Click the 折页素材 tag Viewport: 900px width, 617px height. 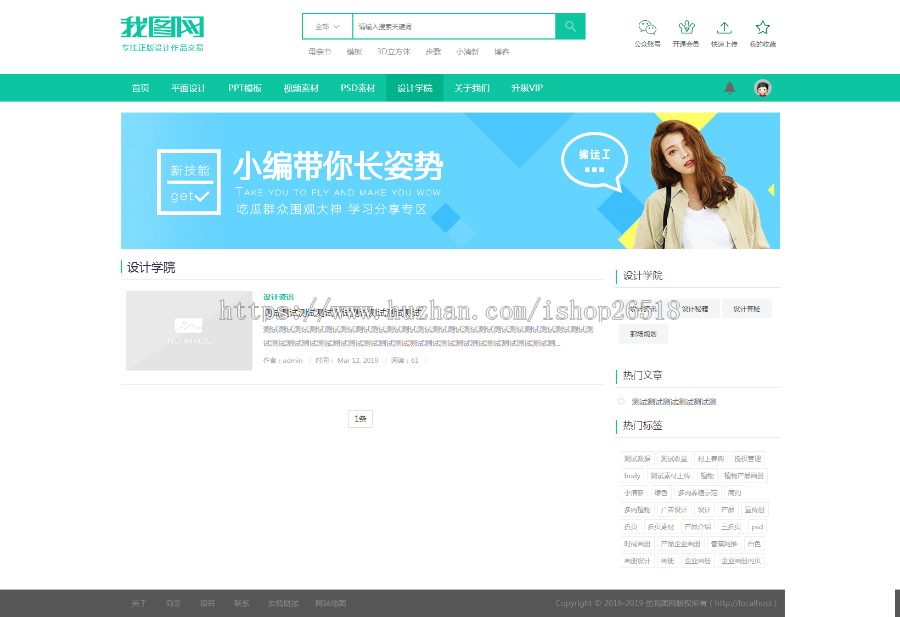pos(660,527)
